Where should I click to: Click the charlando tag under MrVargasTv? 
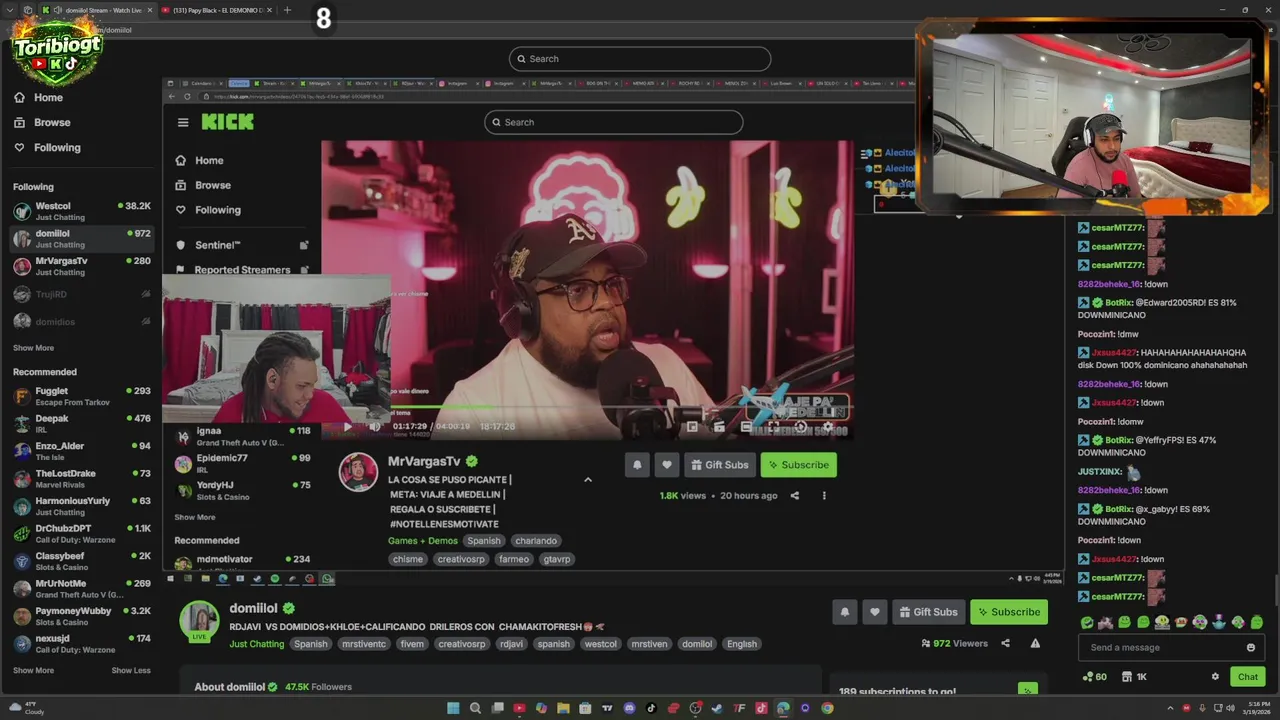536,541
